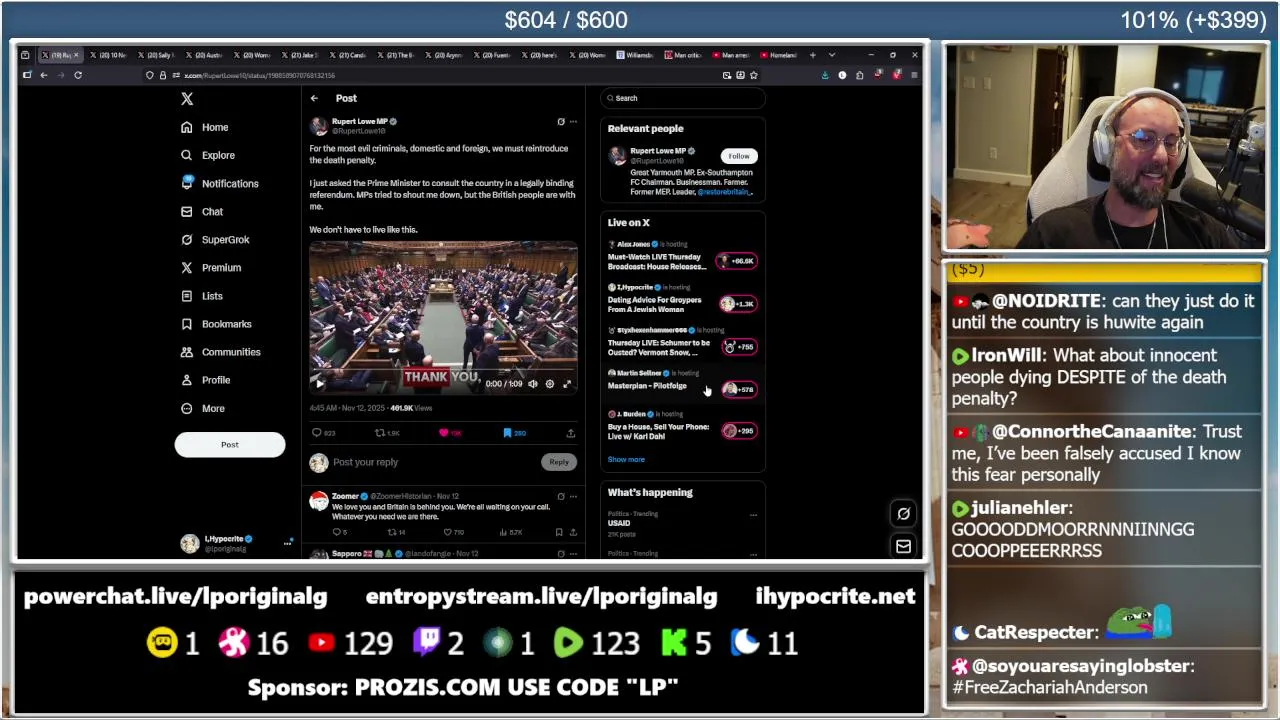Screen dimensions: 1280x720
Task: Open Chat in the sidebar
Action: tap(202, 211)
